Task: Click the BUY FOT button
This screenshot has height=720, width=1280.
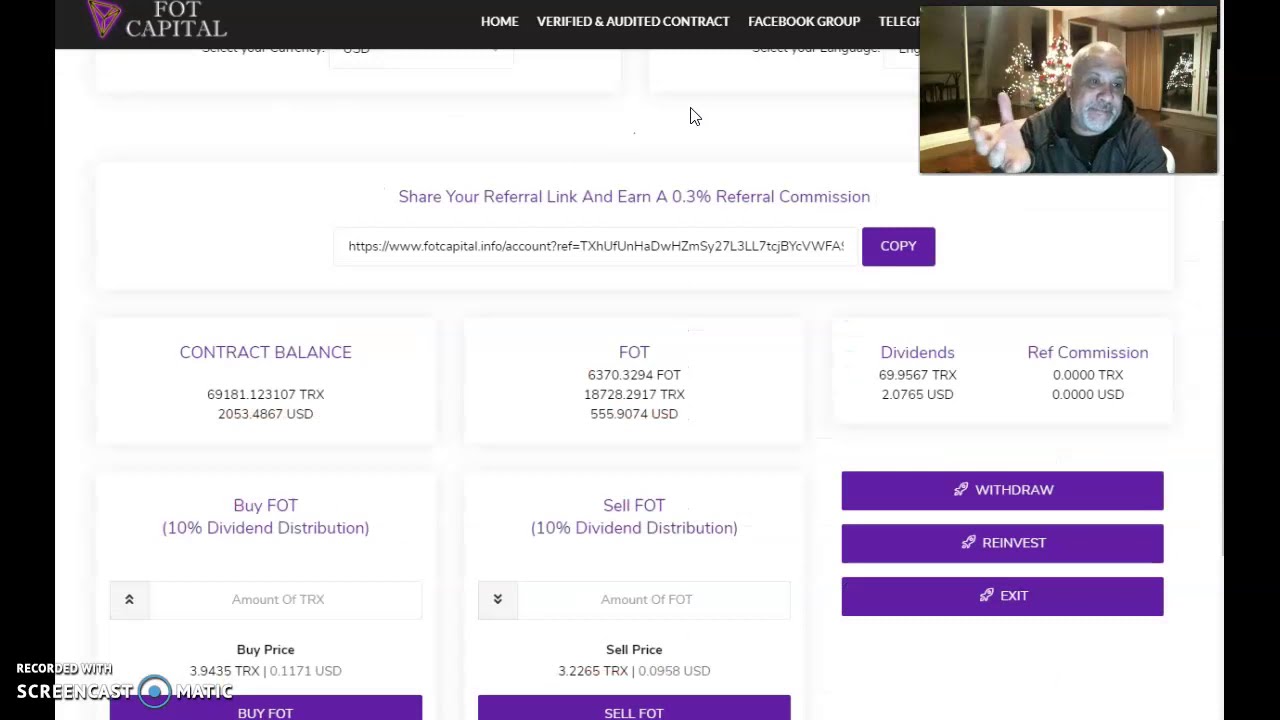Action: [x=266, y=708]
